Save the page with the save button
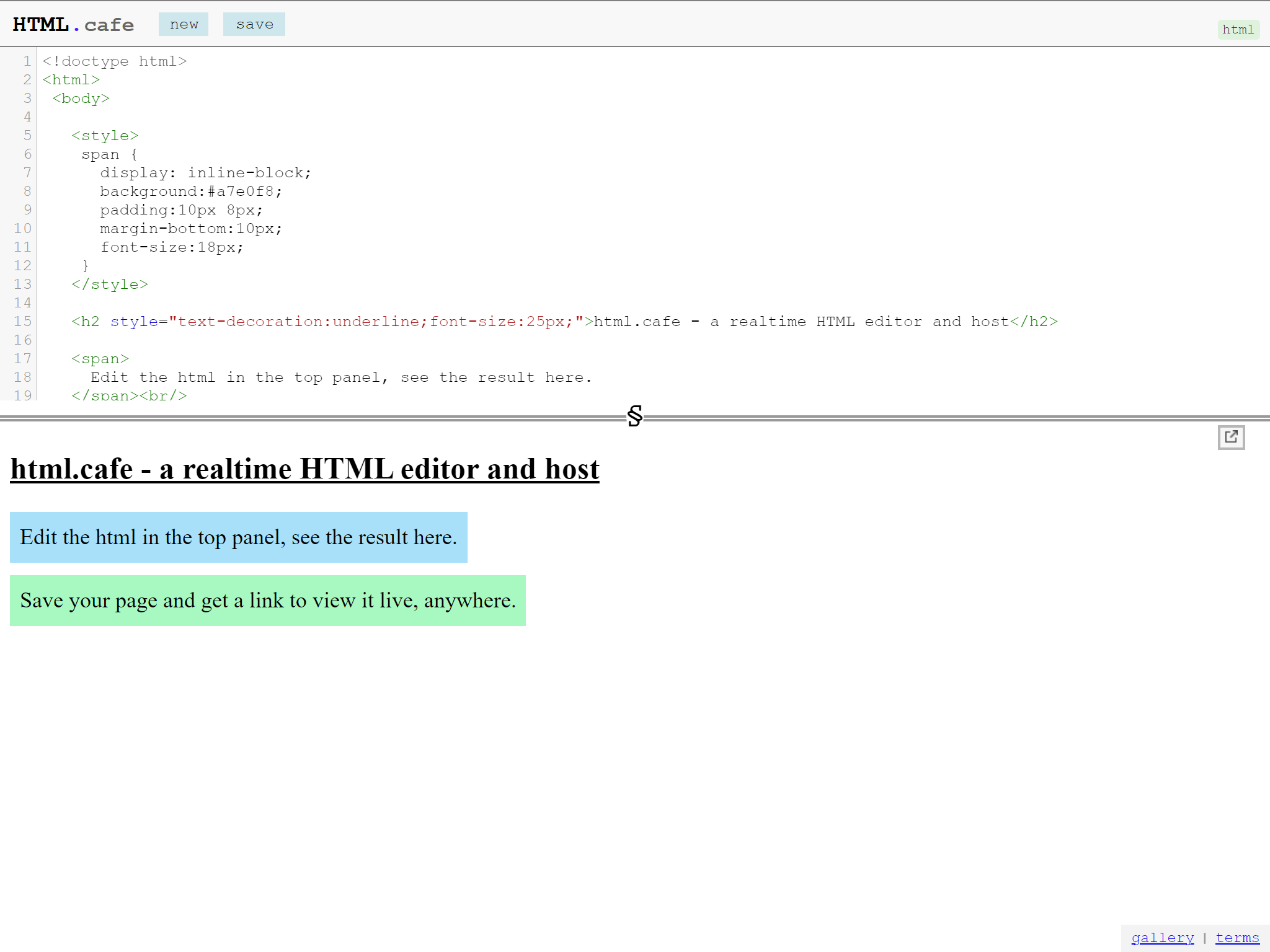 [254, 24]
